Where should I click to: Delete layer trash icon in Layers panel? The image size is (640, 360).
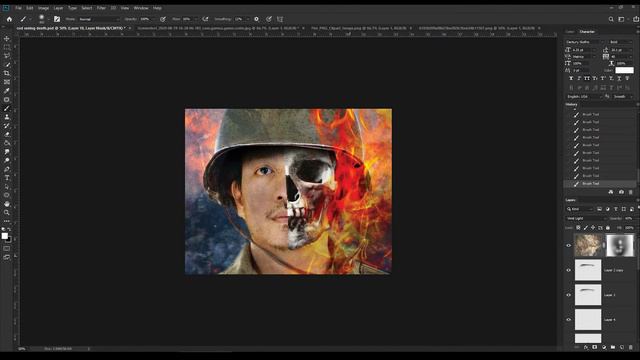pyautogui.click(x=631, y=347)
